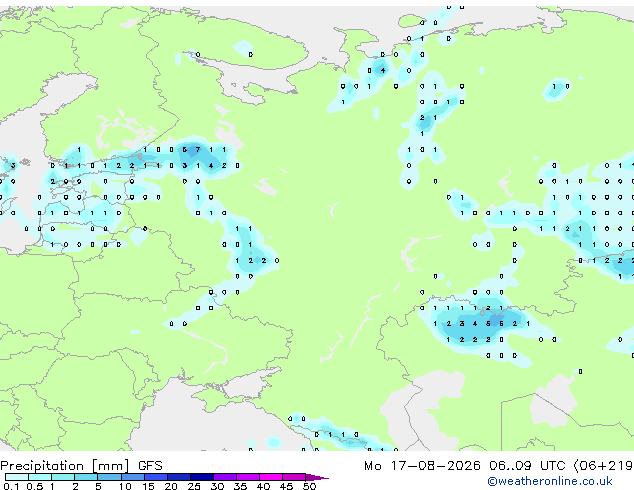
Task: Click the '50' legend label
Action: coord(309,486)
